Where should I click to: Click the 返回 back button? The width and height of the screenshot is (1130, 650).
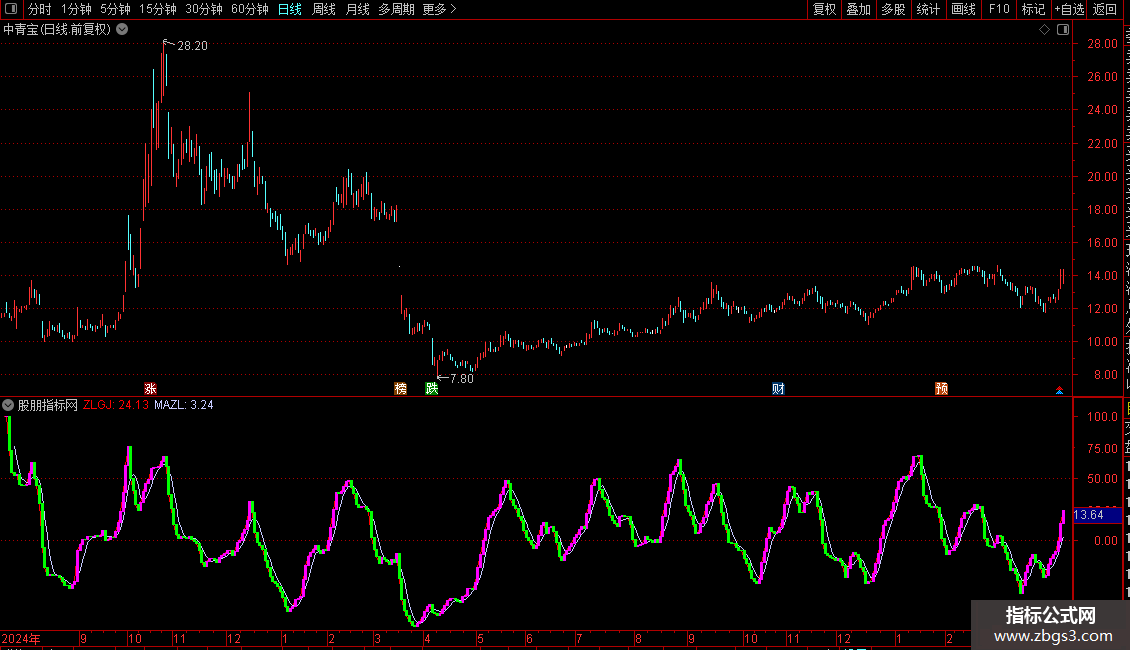coord(1105,9)
